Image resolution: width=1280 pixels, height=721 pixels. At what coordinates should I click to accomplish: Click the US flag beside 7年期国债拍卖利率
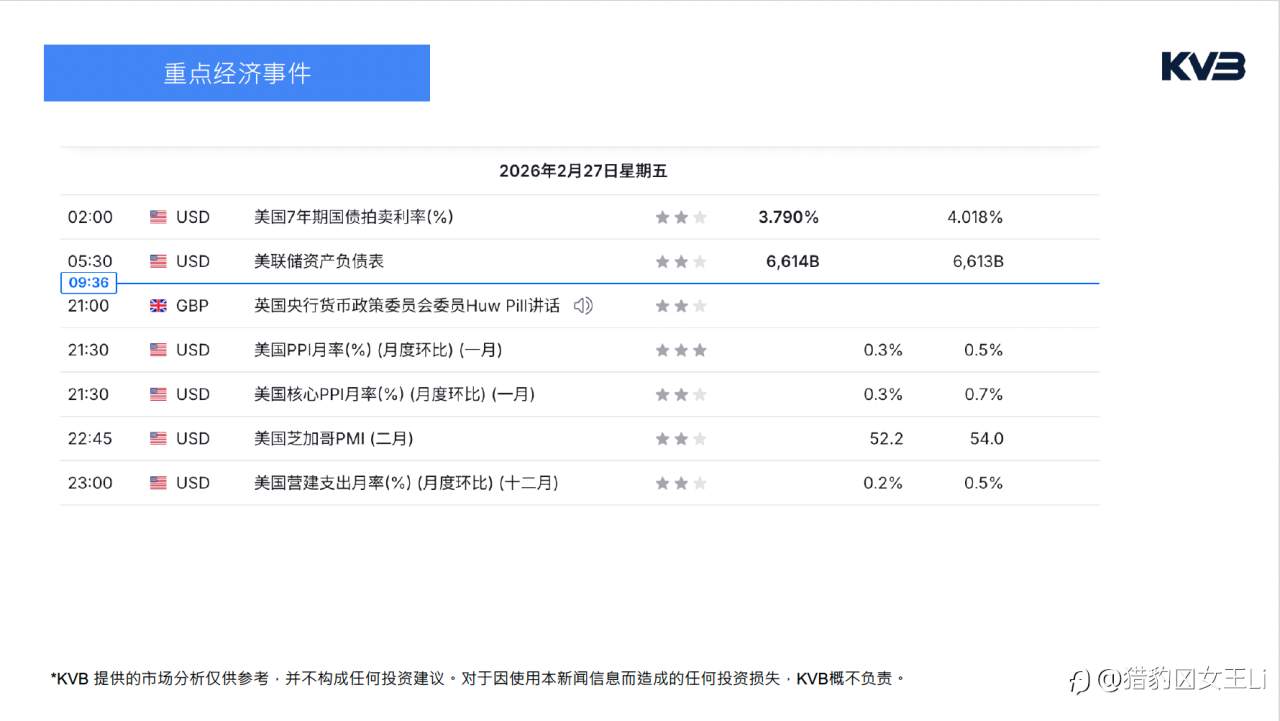[158, 217]
